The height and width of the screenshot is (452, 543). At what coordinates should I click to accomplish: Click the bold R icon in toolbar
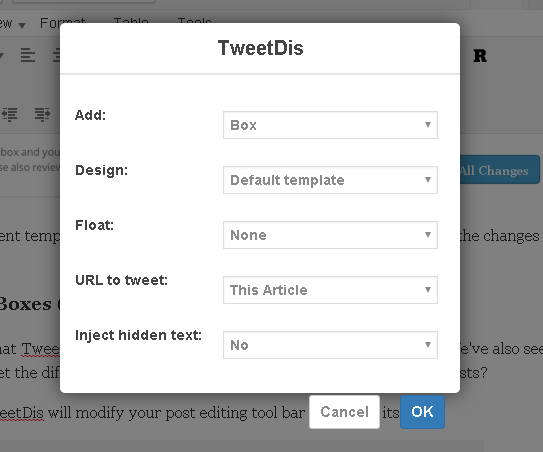tap(480, 56)
